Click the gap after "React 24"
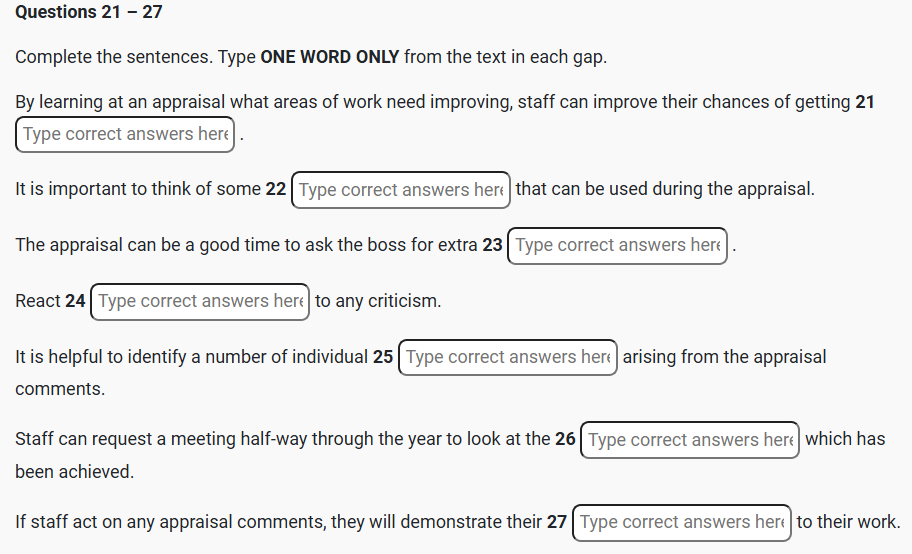 point(200,301)
